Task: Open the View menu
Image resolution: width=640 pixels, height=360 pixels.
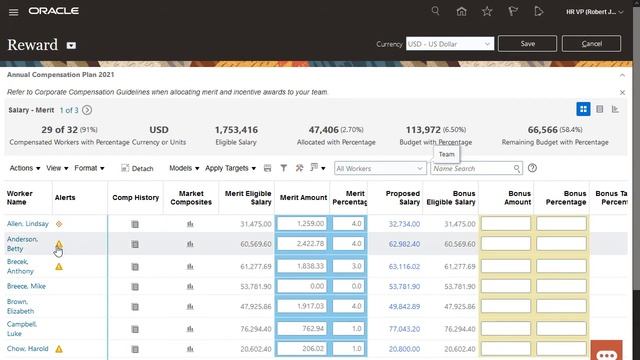Action: pyautogui.click(x=57, y=168)
